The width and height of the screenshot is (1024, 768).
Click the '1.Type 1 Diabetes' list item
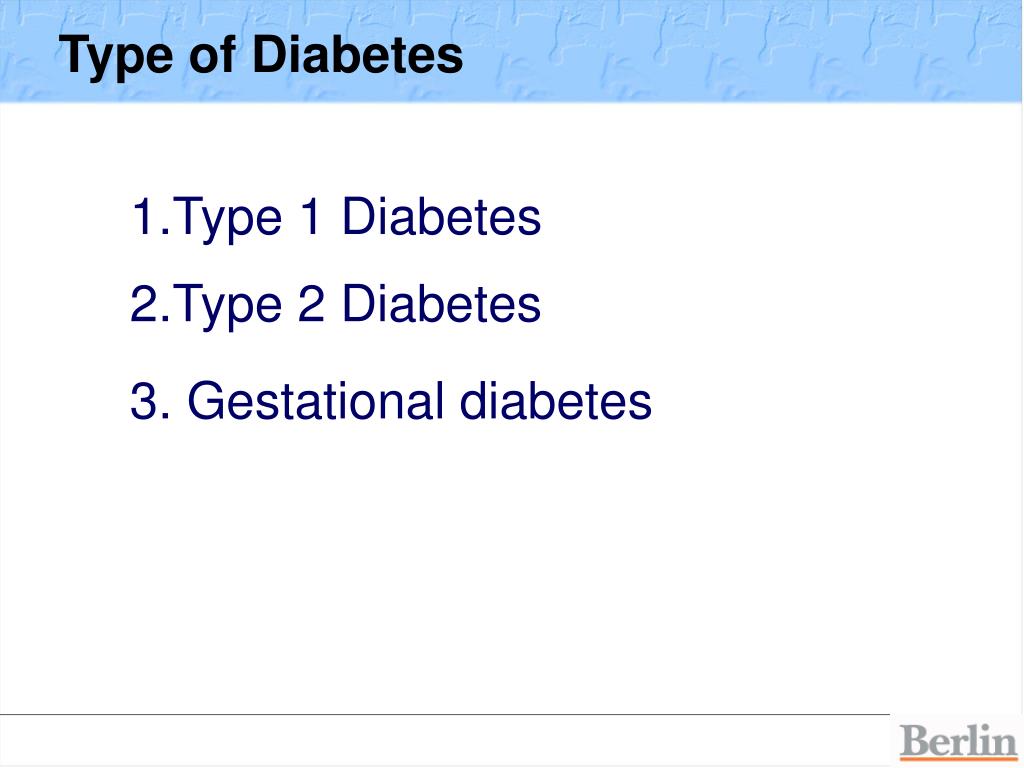pos(336,219)
